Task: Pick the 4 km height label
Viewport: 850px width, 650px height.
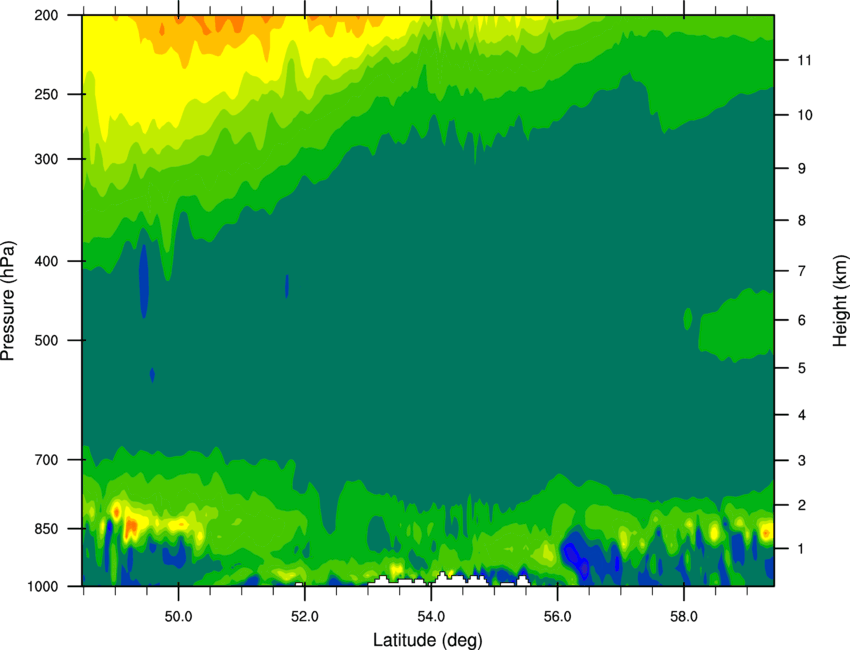Action: 802,415
